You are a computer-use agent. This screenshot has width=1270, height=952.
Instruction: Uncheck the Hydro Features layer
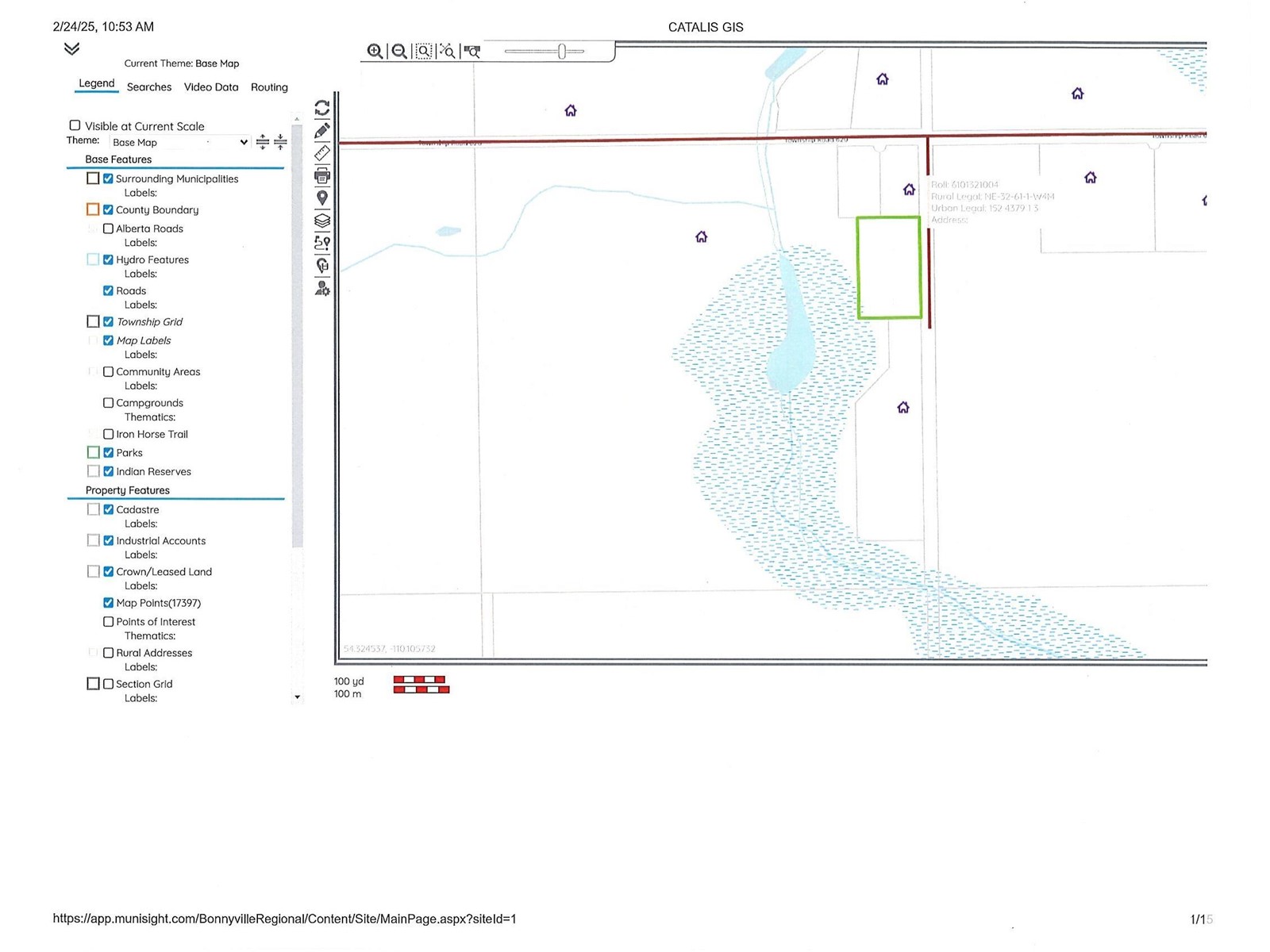pyautogui.click(x=109, y=259)
